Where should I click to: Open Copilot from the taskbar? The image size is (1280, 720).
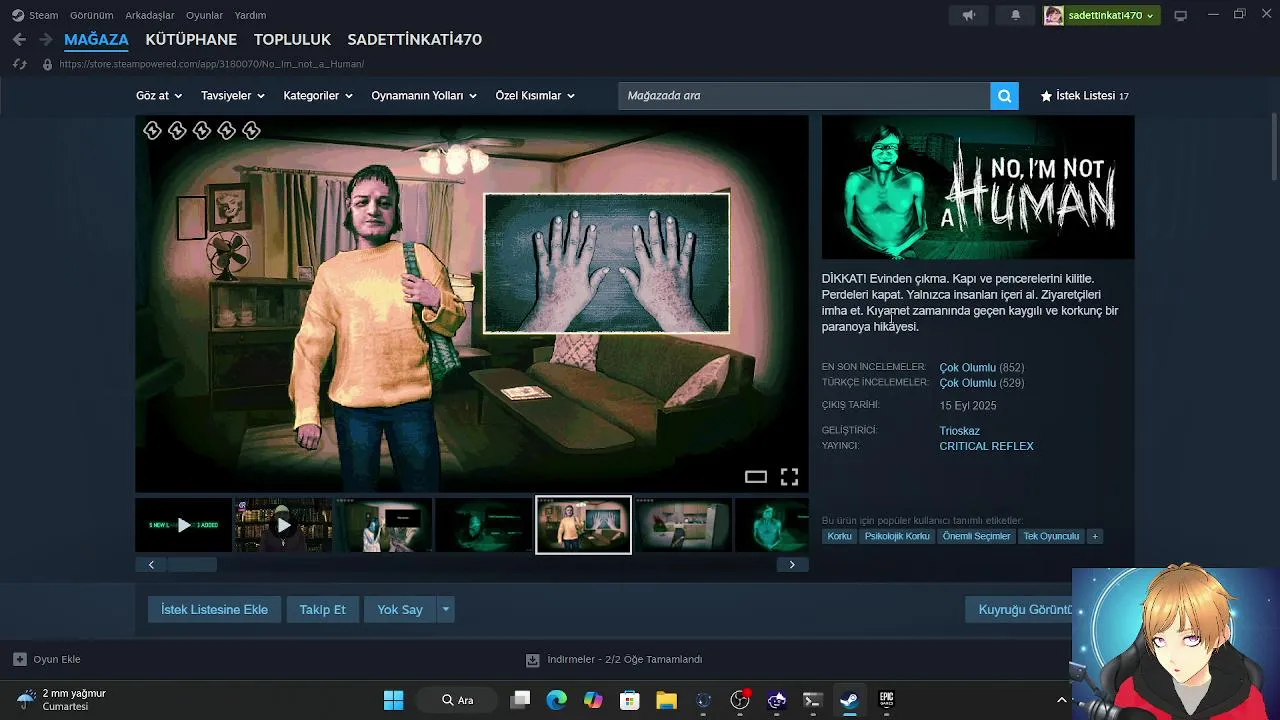tap(593, 700)
